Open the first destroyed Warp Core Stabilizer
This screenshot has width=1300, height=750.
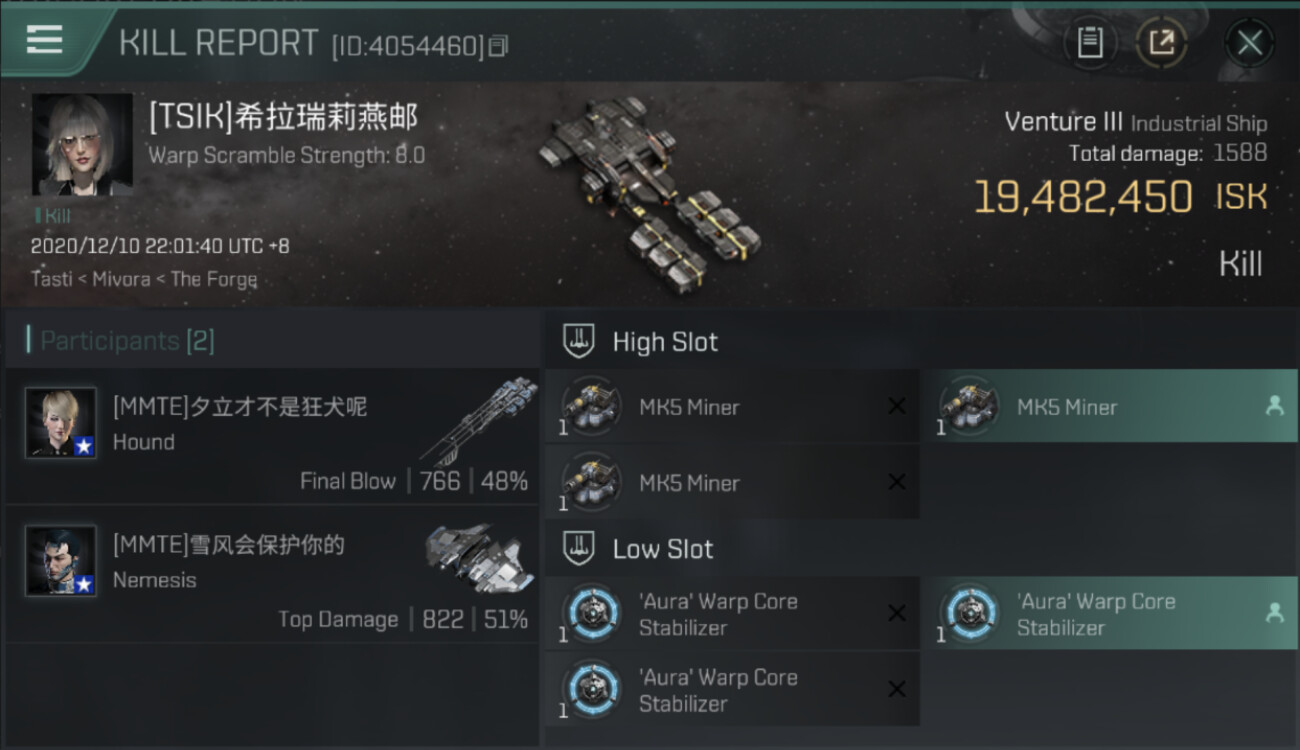point(732,613)
